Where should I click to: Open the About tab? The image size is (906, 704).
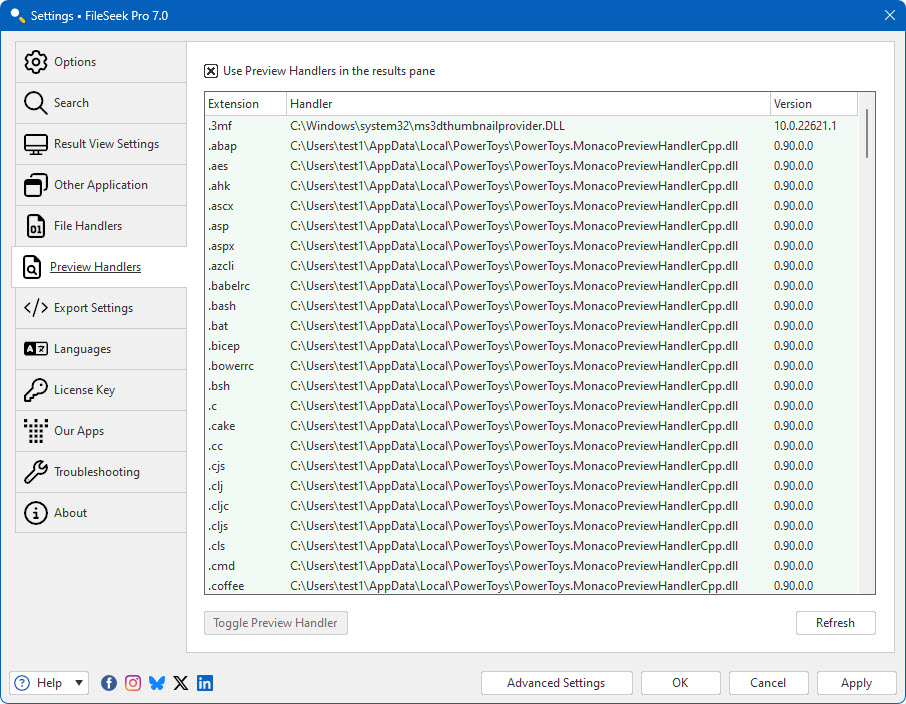click(x=101, y=513)
